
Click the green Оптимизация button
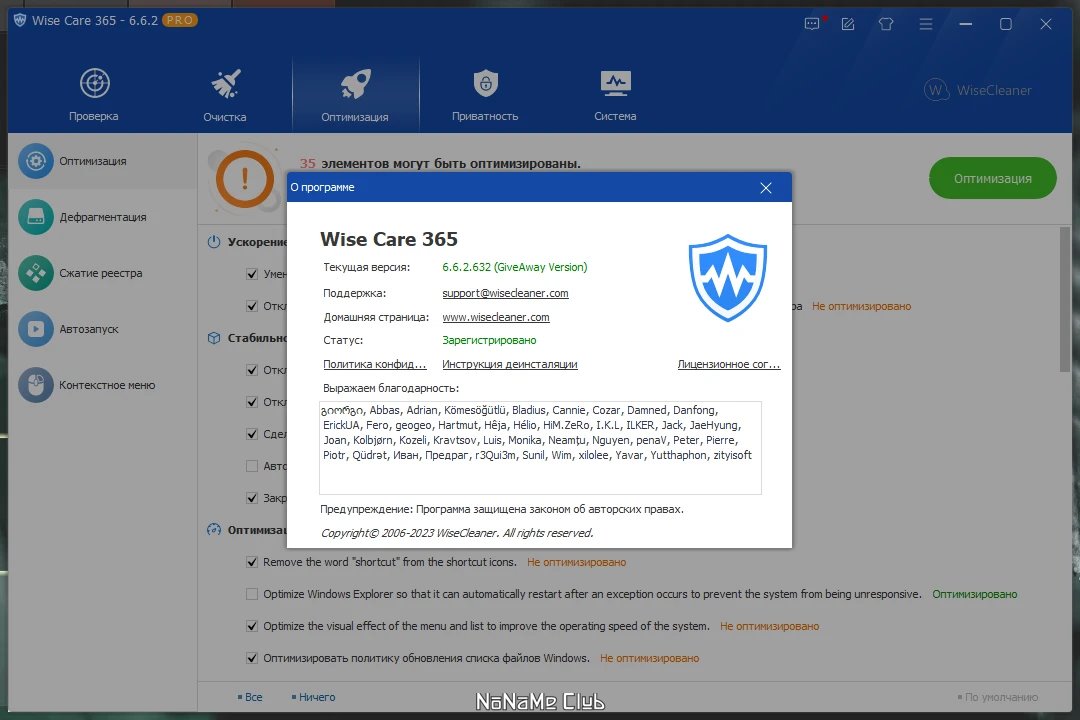pyautogui.click(x=993, y=178)
